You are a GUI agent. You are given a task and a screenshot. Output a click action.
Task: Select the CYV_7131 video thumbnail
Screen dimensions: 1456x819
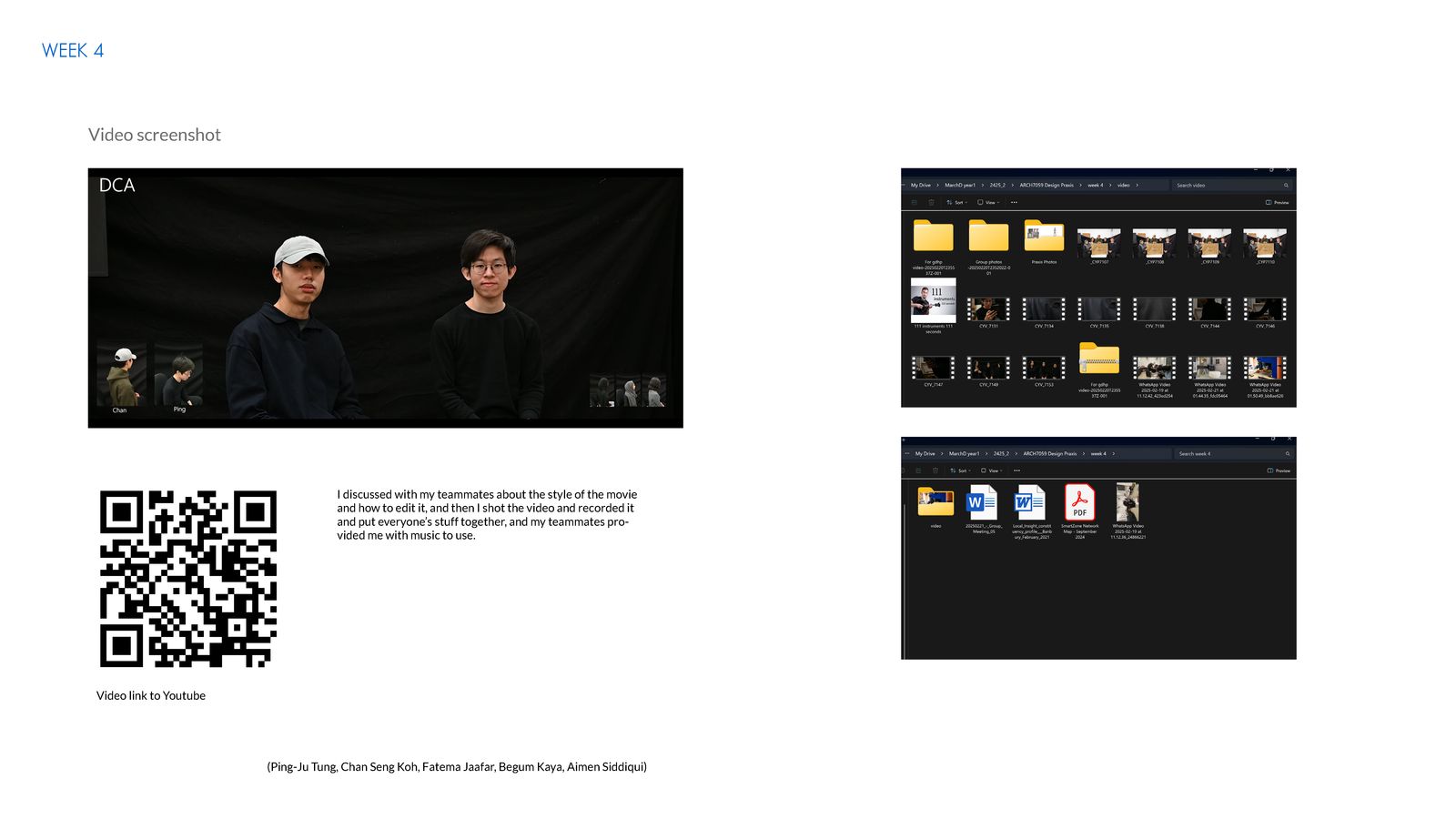point(988,308)
